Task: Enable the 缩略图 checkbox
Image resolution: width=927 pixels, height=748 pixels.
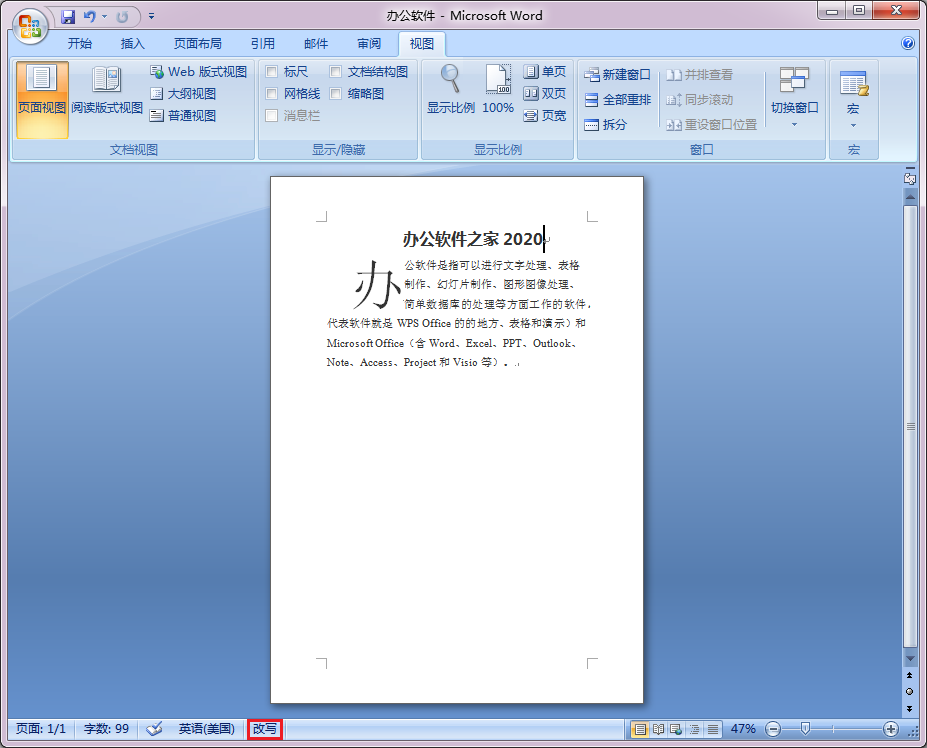Action: pos(336,93)
